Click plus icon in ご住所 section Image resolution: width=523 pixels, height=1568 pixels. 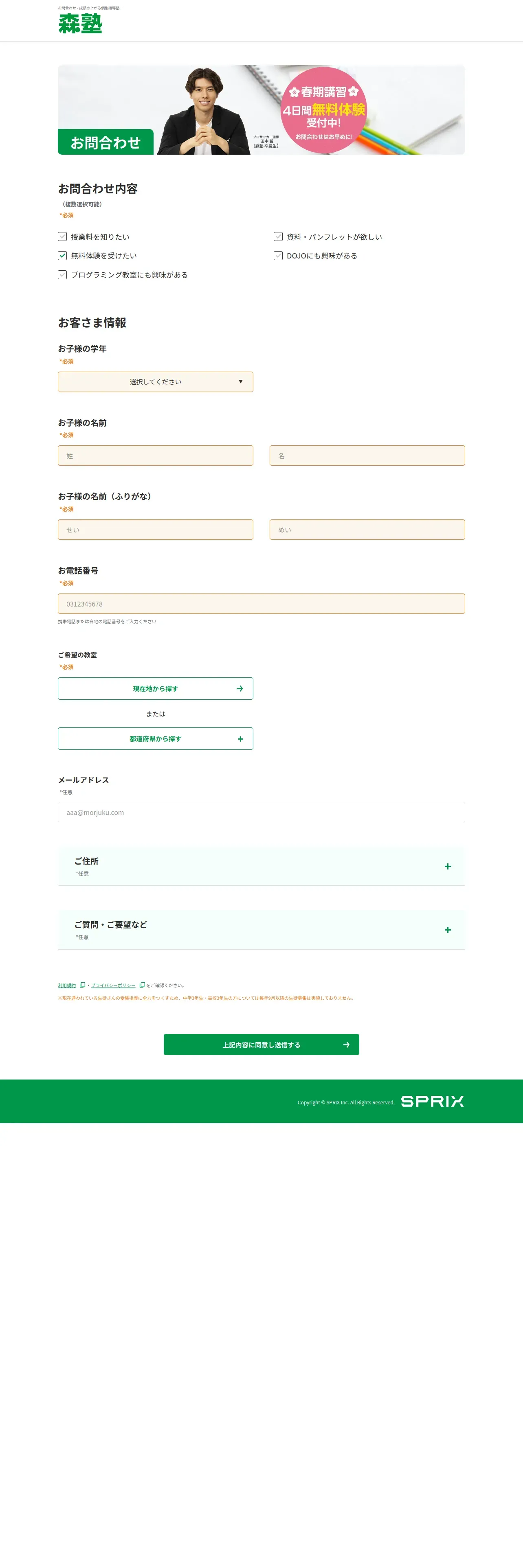click(x=448, y=866)
